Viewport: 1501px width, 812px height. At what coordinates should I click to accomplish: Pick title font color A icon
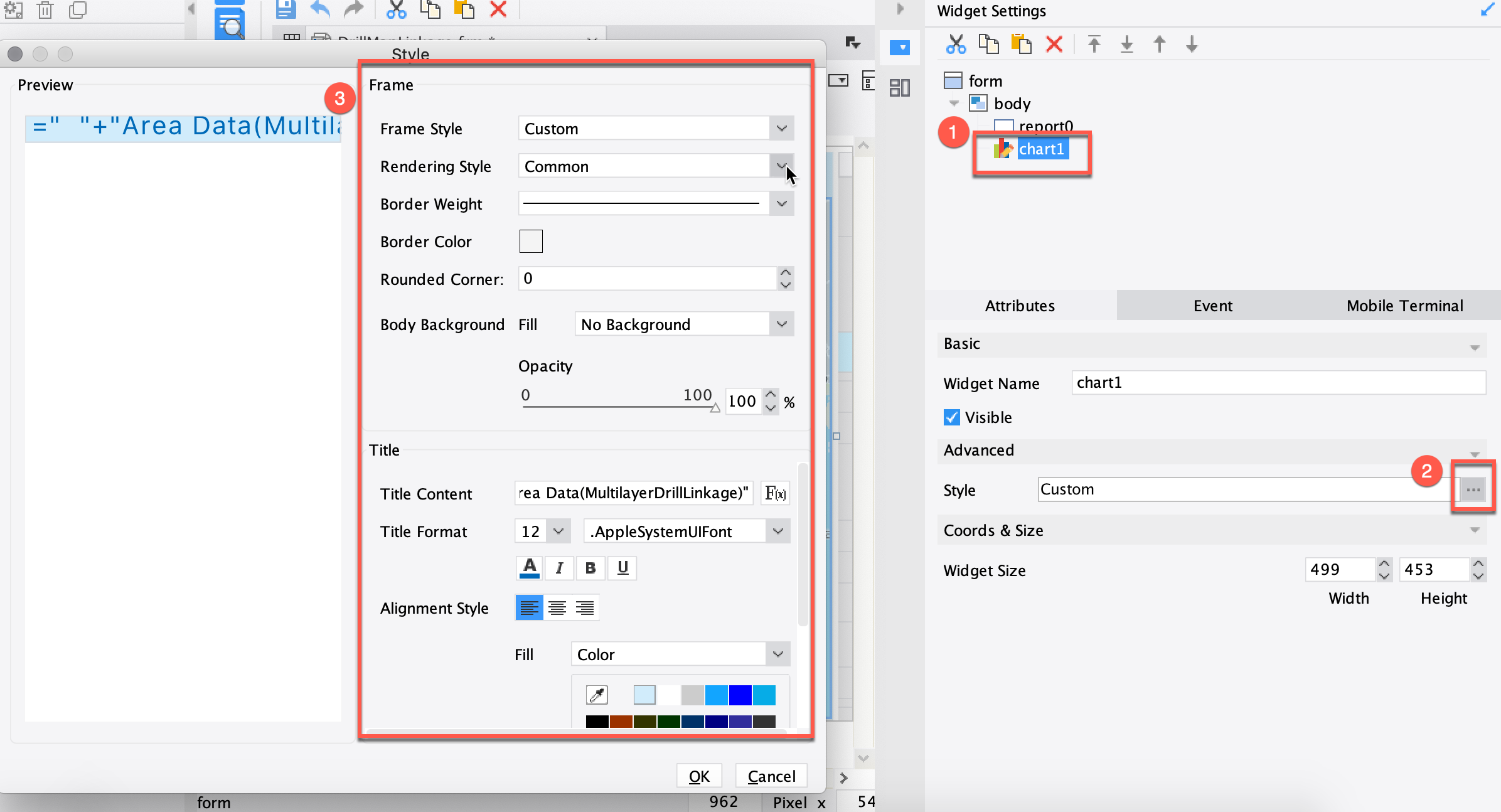530,568
